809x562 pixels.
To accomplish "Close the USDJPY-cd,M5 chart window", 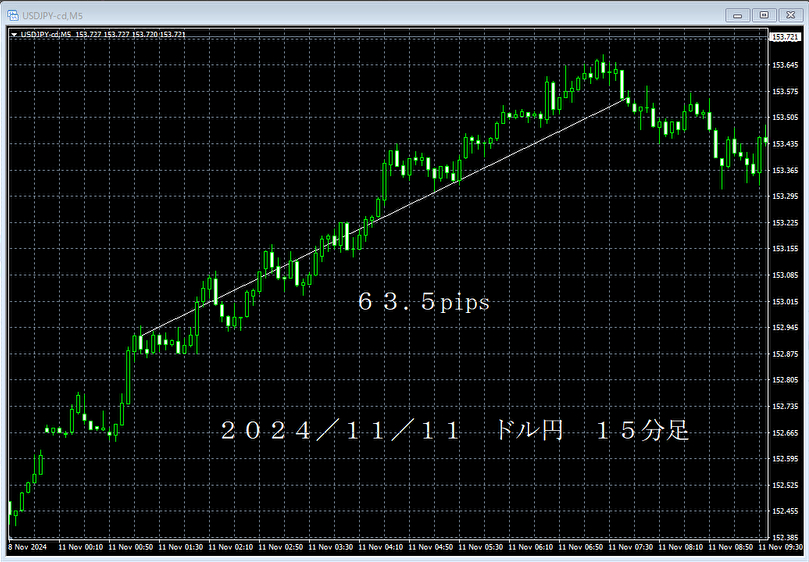I will (790, 15).
